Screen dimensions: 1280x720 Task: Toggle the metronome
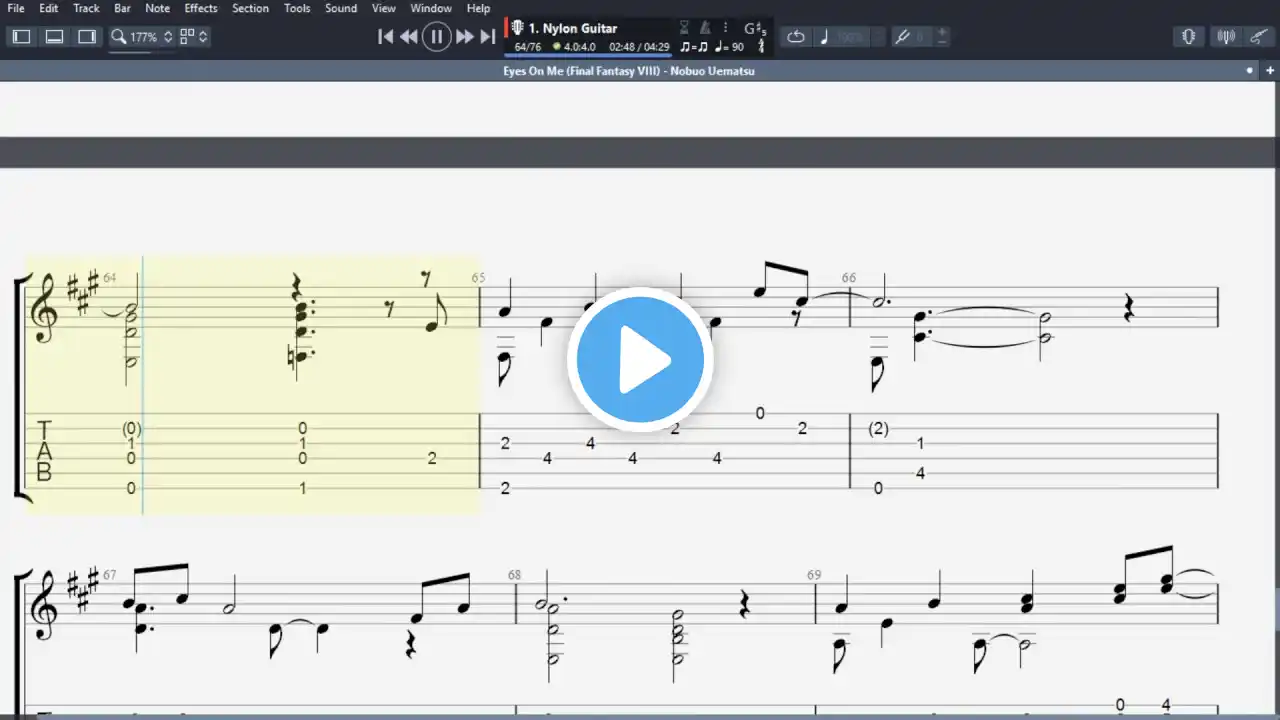(x=705, y=28)
